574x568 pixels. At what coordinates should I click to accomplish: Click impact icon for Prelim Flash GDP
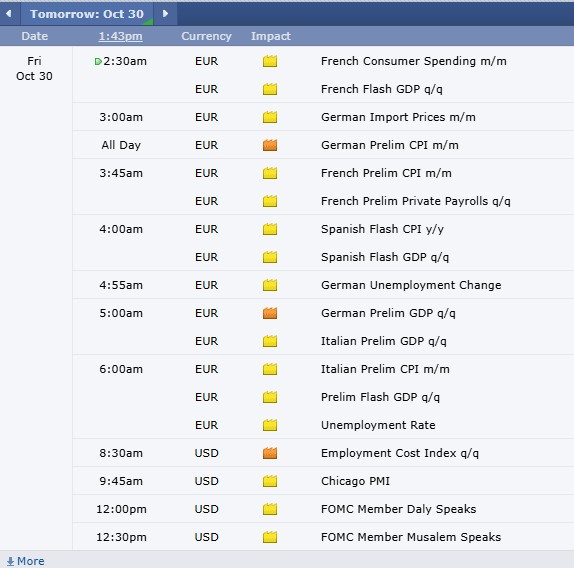click(x=270, y=397)
